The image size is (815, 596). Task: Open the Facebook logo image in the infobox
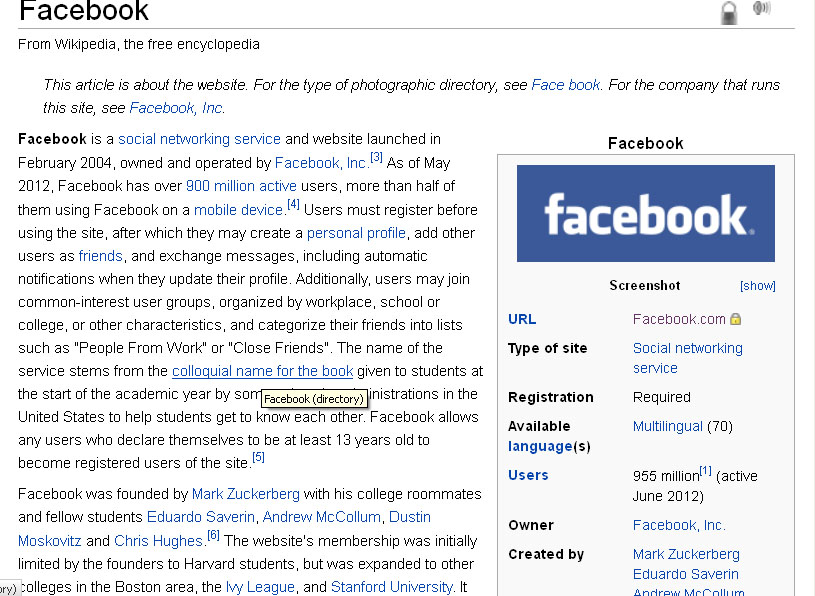tap(645, 212)
